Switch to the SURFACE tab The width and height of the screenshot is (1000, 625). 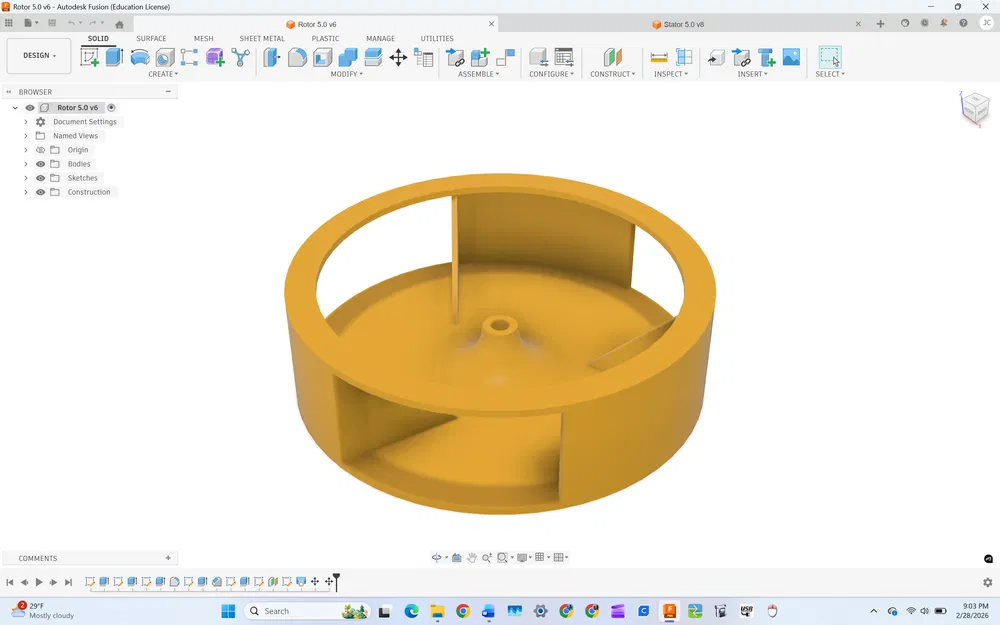(x=151, y=38)
